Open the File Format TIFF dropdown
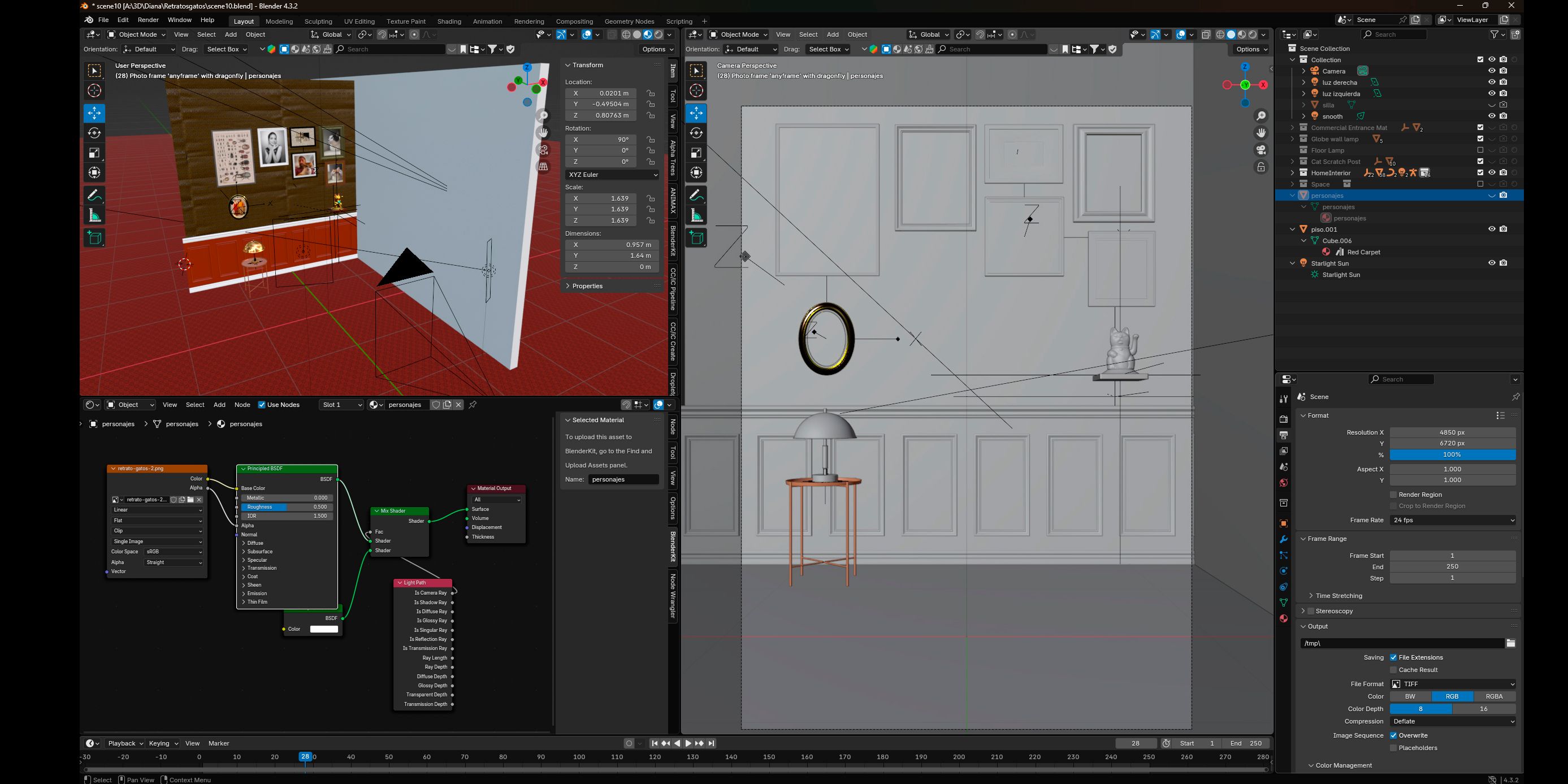1568x784 pixels. tap(1453, 684)
